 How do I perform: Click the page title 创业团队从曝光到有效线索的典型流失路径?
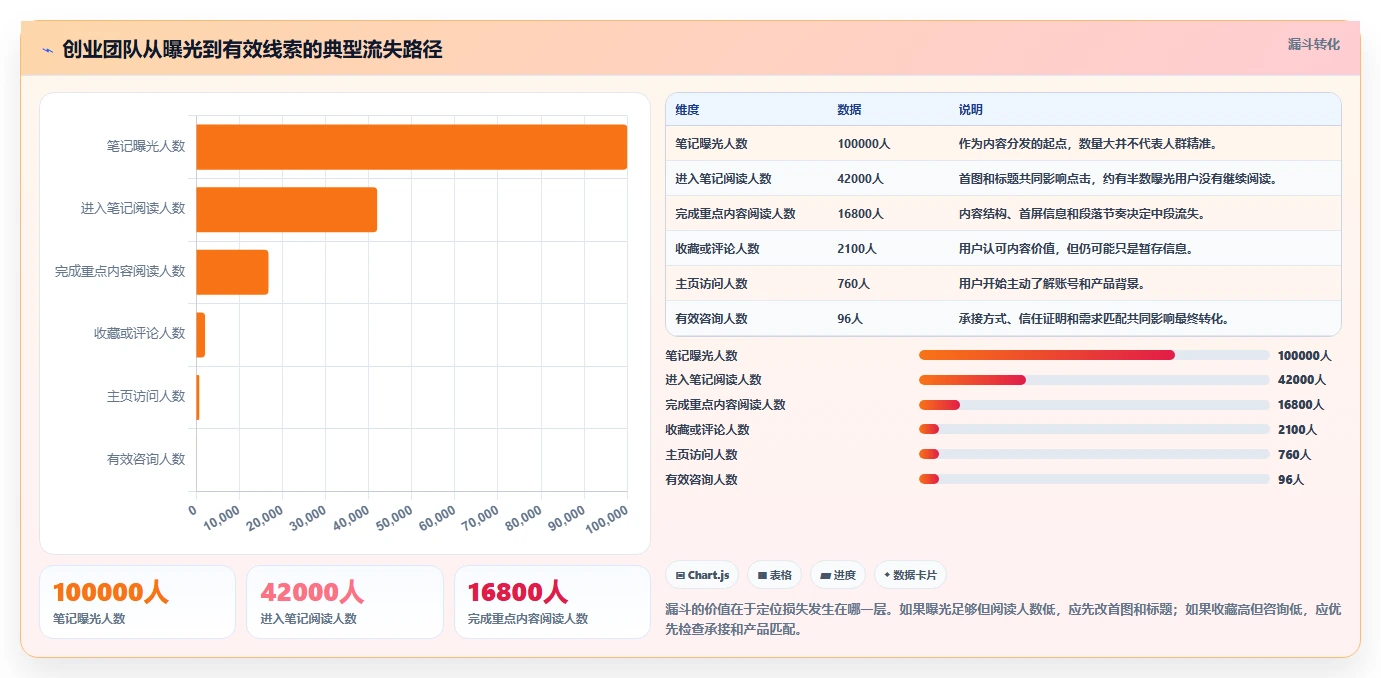[x=252, y=50]
